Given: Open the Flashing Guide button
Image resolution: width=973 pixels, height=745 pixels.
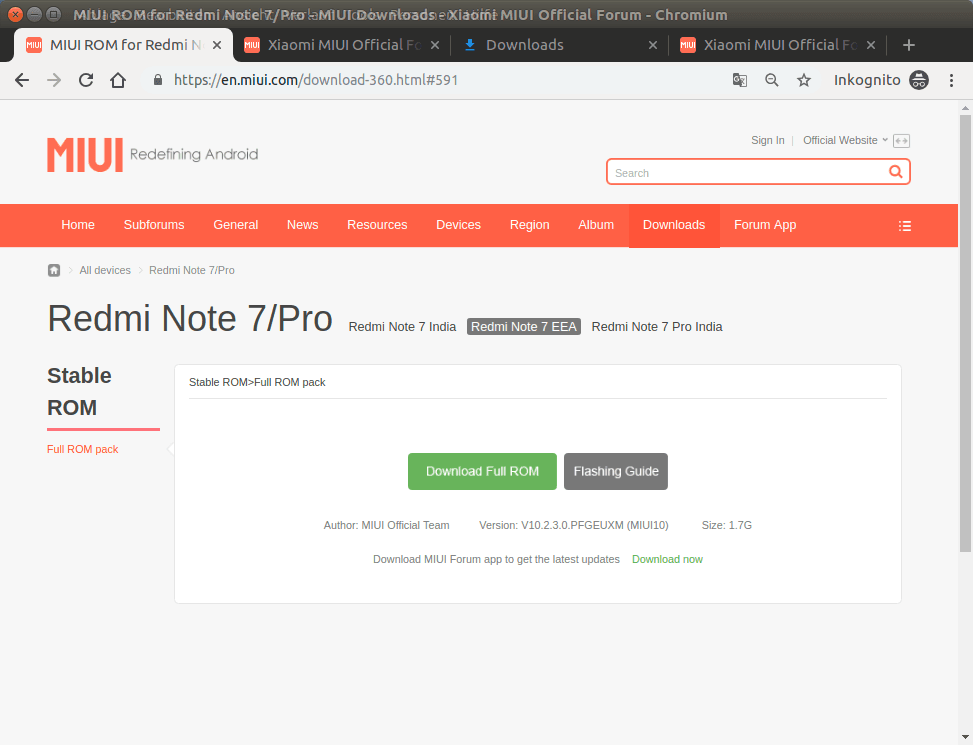Looking at the screenshot, I should [x=616, y=471].
